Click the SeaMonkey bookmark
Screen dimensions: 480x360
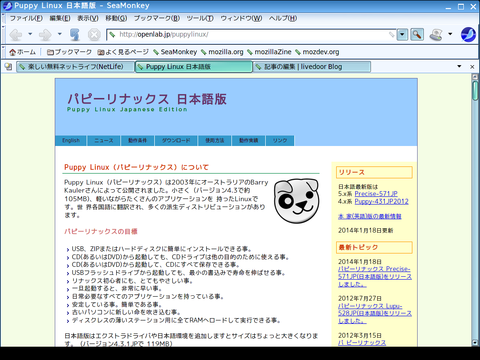tap(175, 52)
